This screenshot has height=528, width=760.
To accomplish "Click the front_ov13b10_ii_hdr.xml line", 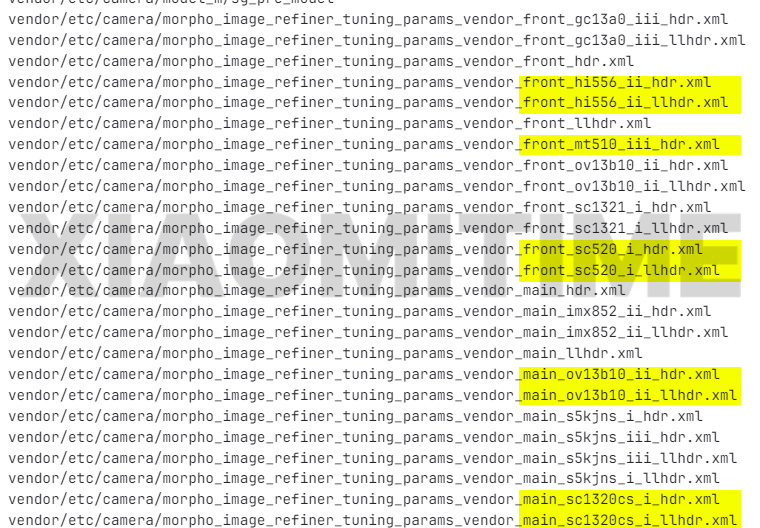I will 368,165.
